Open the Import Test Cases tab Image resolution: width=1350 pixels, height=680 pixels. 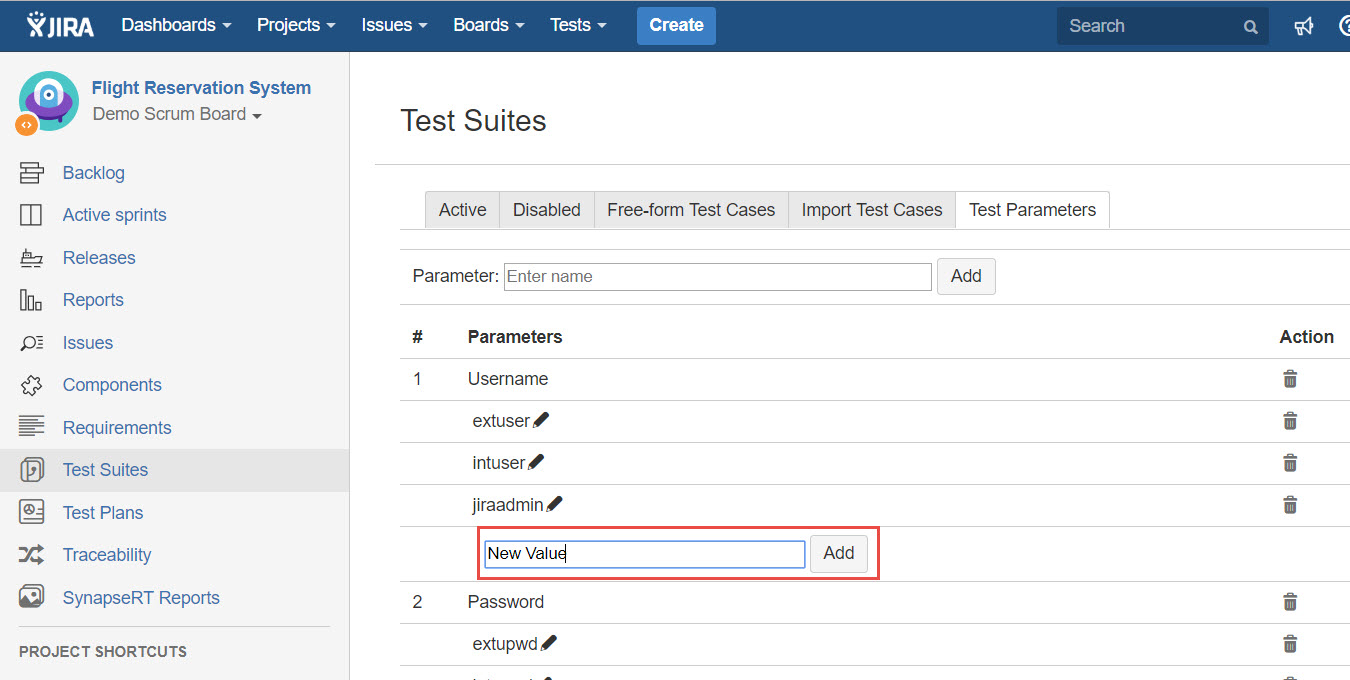(x=871, y=210)
